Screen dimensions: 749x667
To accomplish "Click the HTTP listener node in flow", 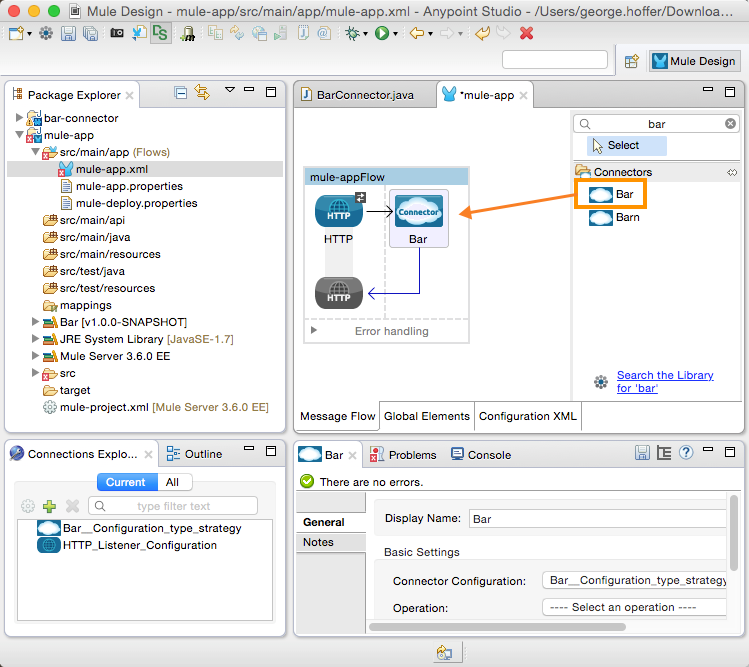I will 338,212.
